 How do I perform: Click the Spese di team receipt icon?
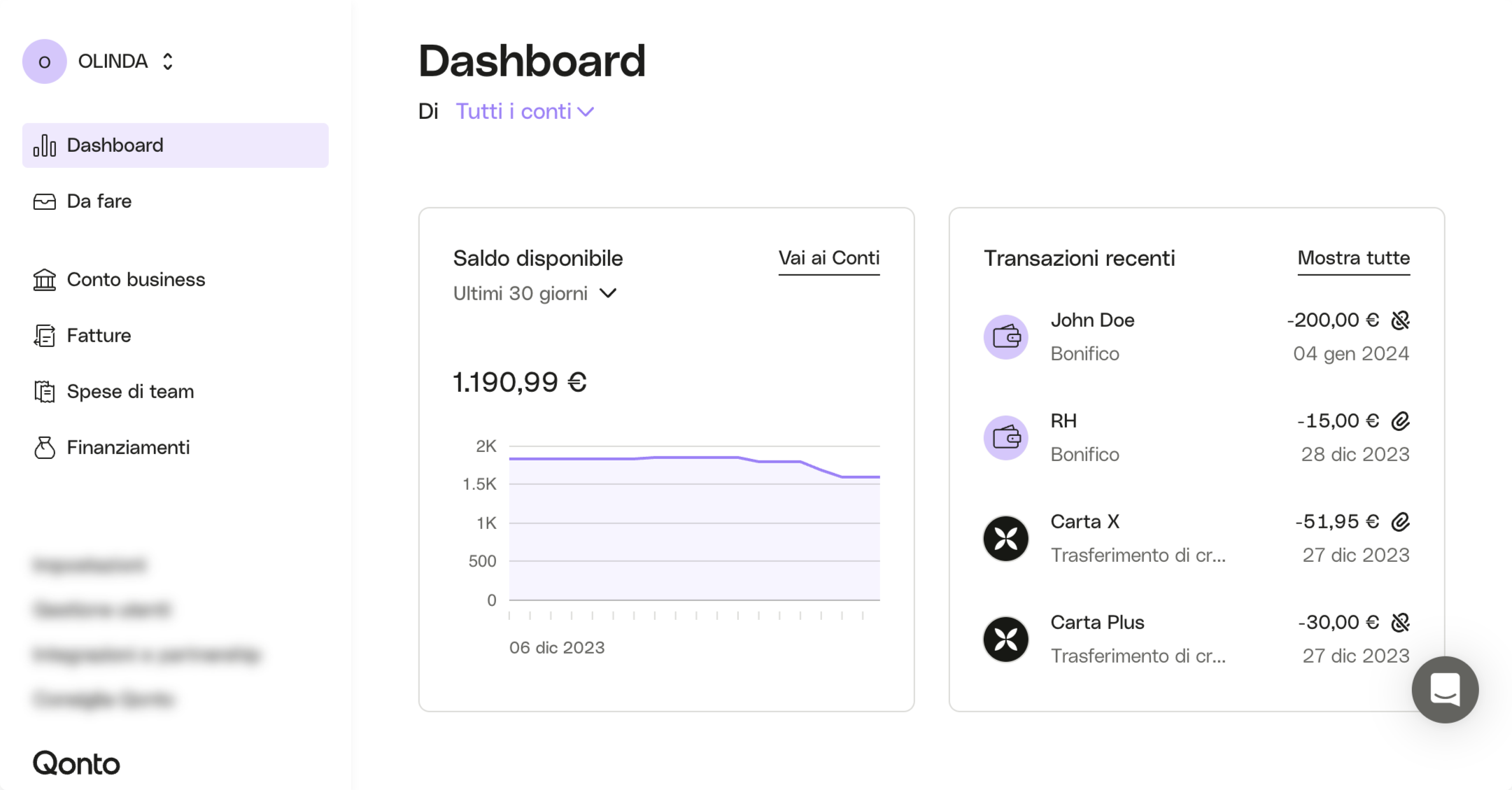point(45,392)
